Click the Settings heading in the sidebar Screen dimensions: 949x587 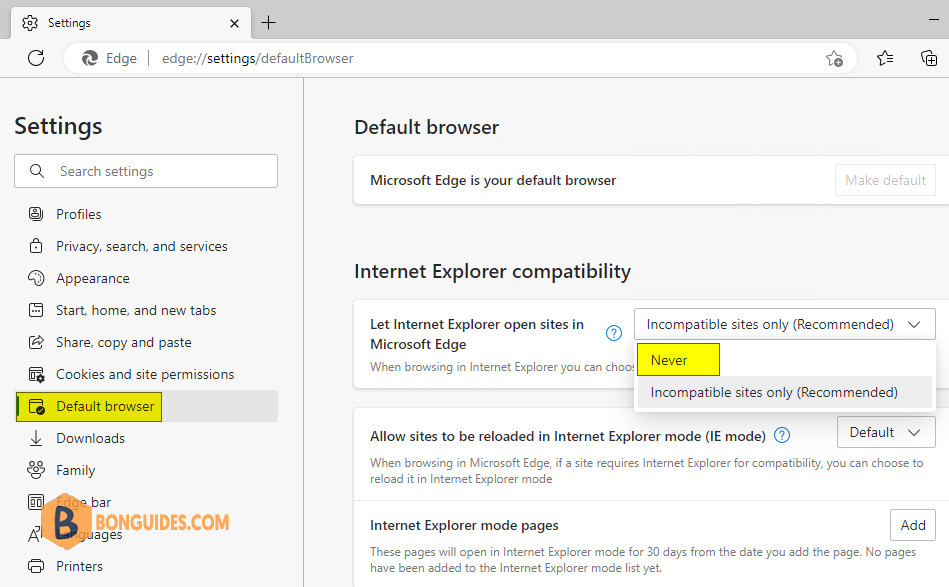[x=58, y=126]
